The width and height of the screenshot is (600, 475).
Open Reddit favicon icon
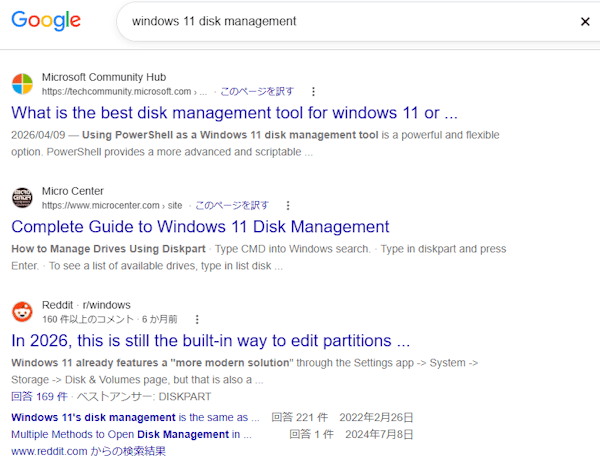pos(22,312)
